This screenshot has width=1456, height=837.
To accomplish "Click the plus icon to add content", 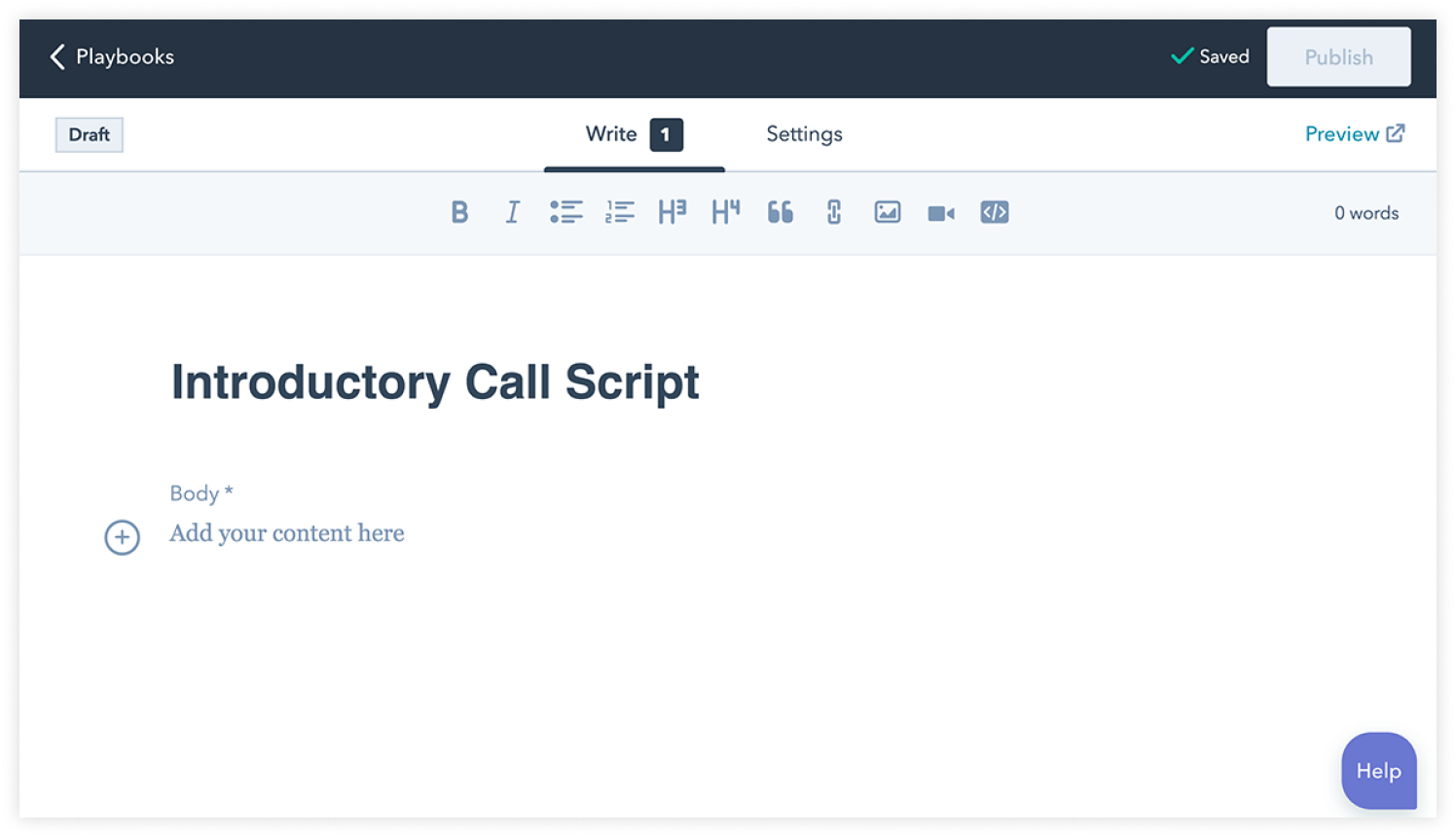I will click(123, 537).
